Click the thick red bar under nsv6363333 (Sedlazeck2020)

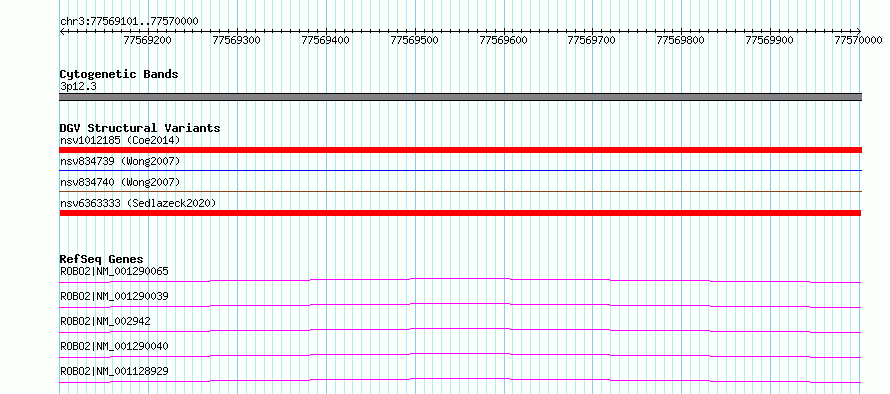pos(460,213)
